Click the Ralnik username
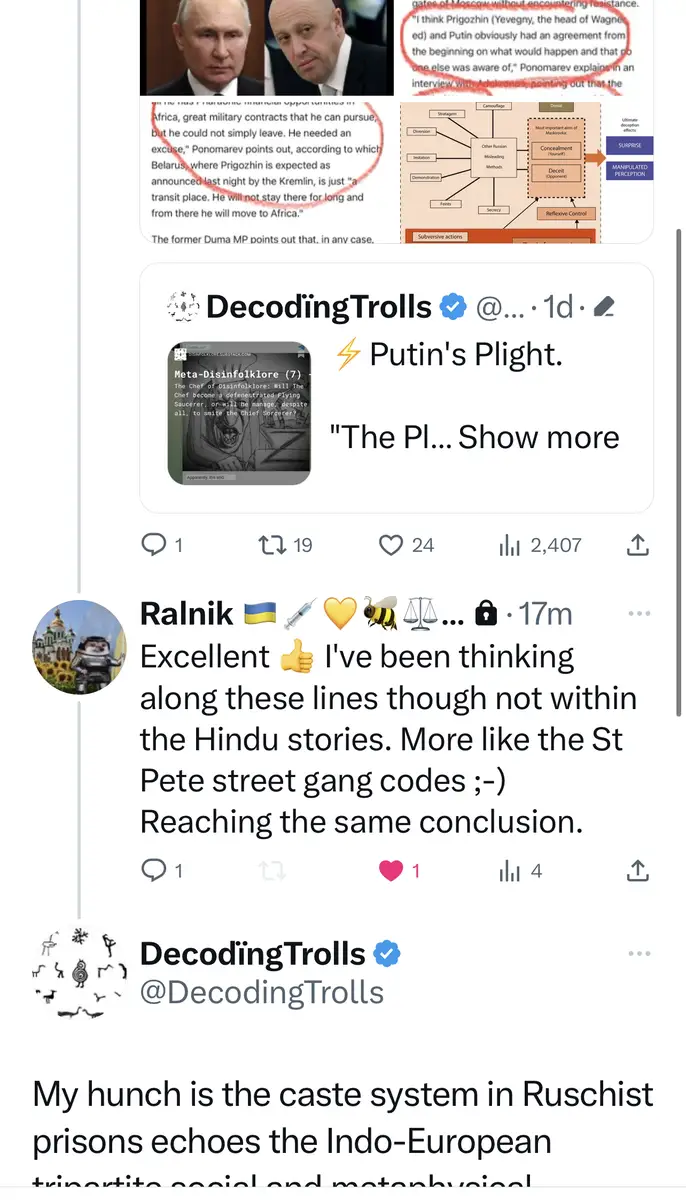Image resolution: width=686 pixels, height=1200 pixels. click(x=186, y=613)
